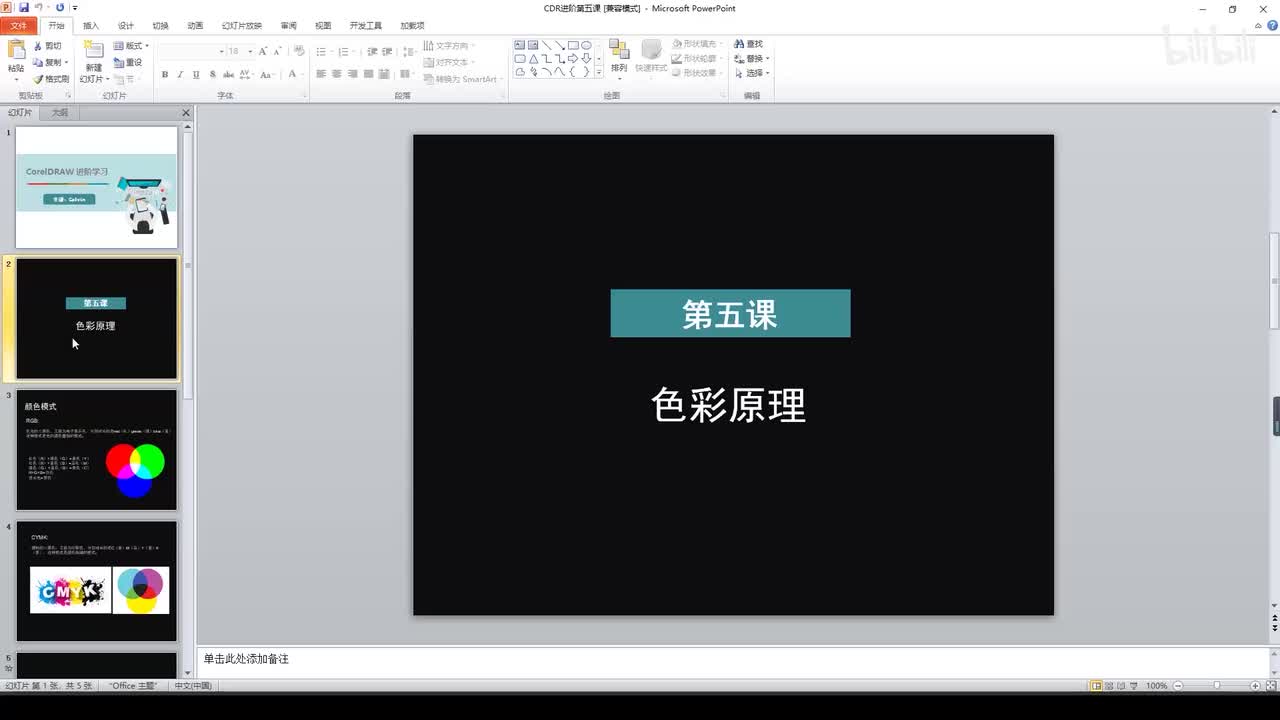
Task: Click the New Slide (新建幻灯片) icon
Action: click(x=93, y=51)
